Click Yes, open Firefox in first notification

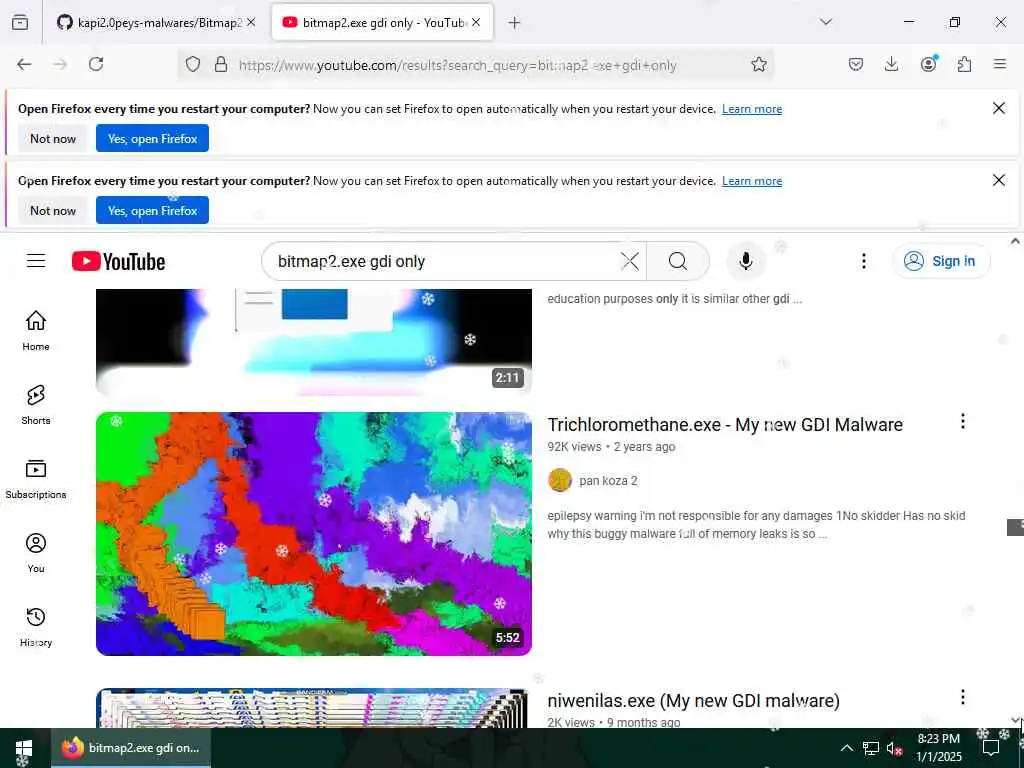click(152, 138)
